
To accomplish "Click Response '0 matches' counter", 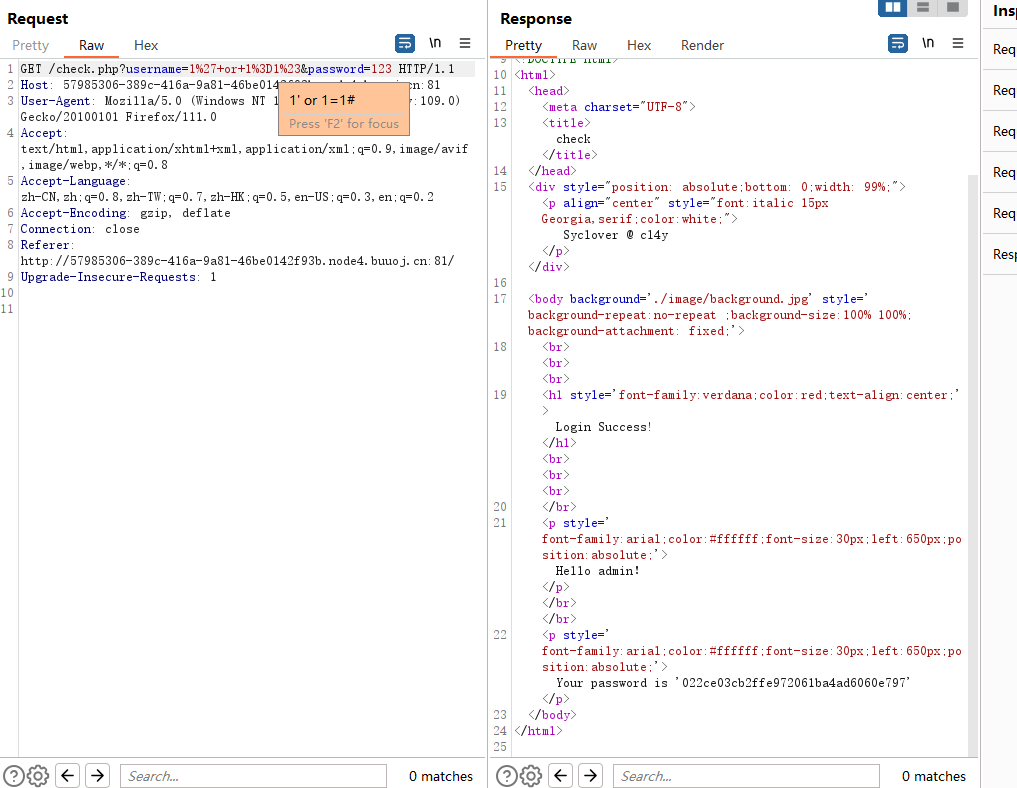I will (x=933, y=776).
